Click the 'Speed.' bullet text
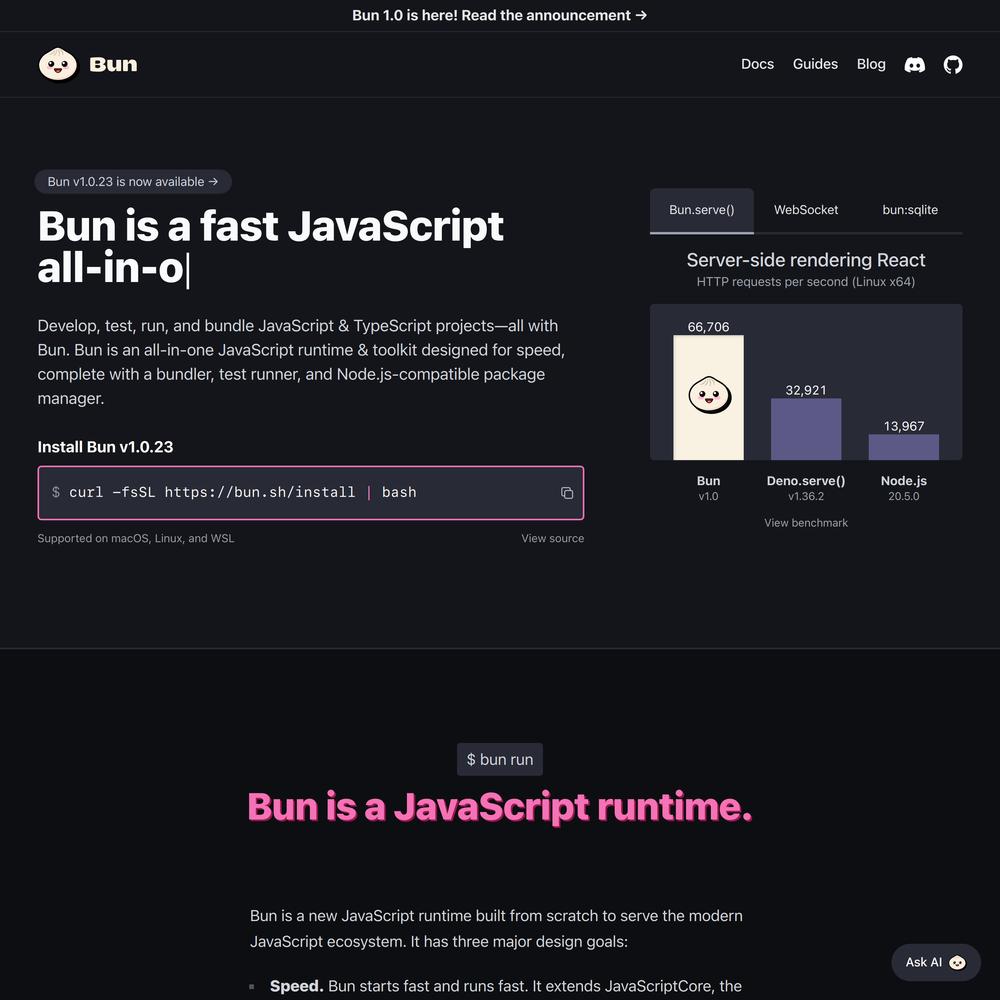The image size is (1000, 1000). 297,986
